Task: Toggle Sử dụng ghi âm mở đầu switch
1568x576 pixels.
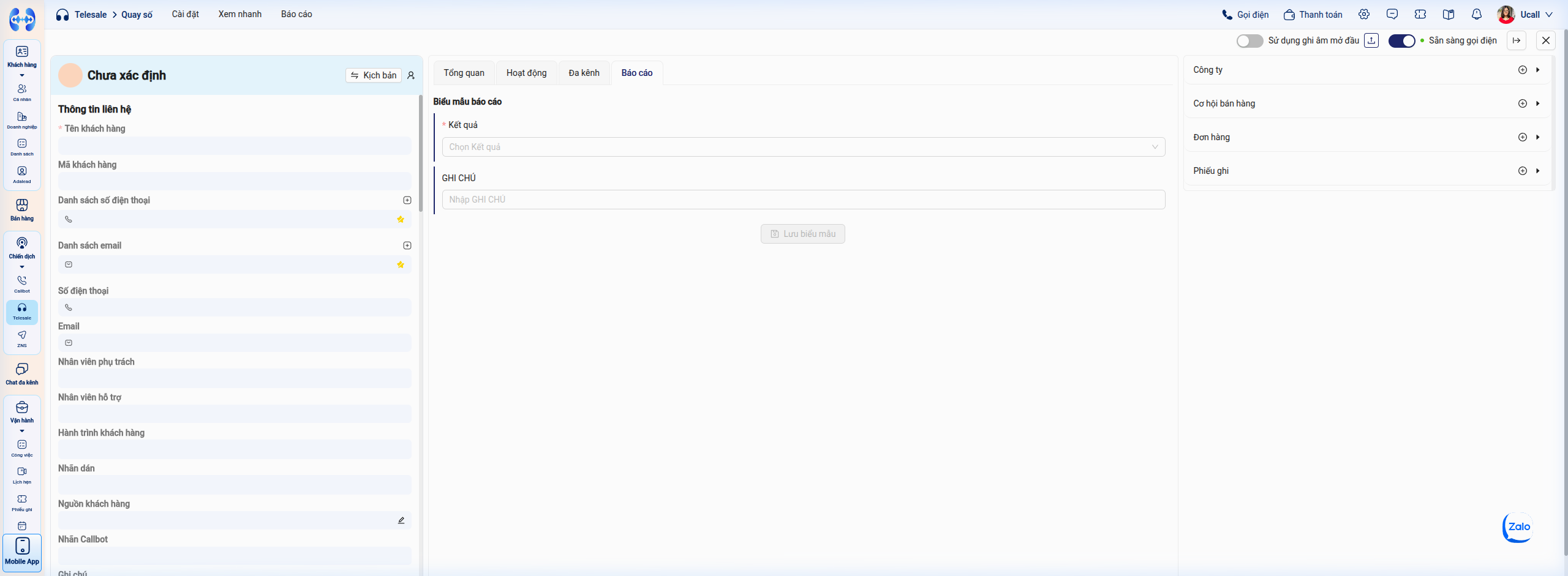Action: click(x=1249, y=40)
